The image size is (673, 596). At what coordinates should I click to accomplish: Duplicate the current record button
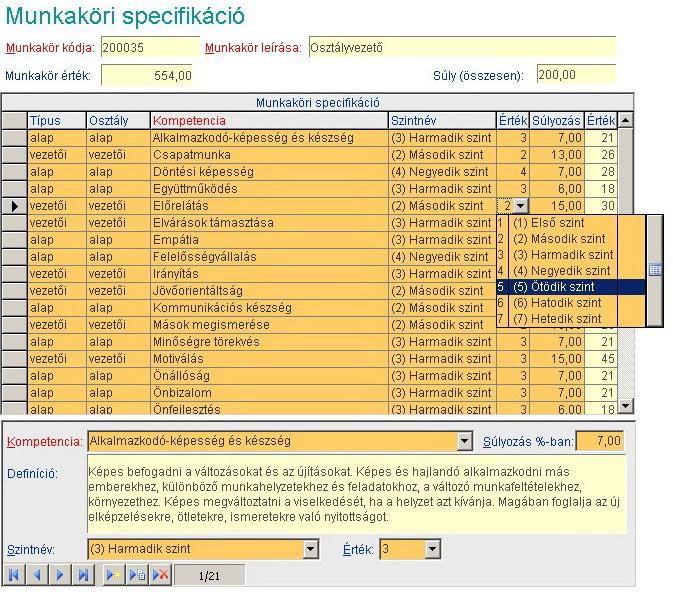coord(137,575)
